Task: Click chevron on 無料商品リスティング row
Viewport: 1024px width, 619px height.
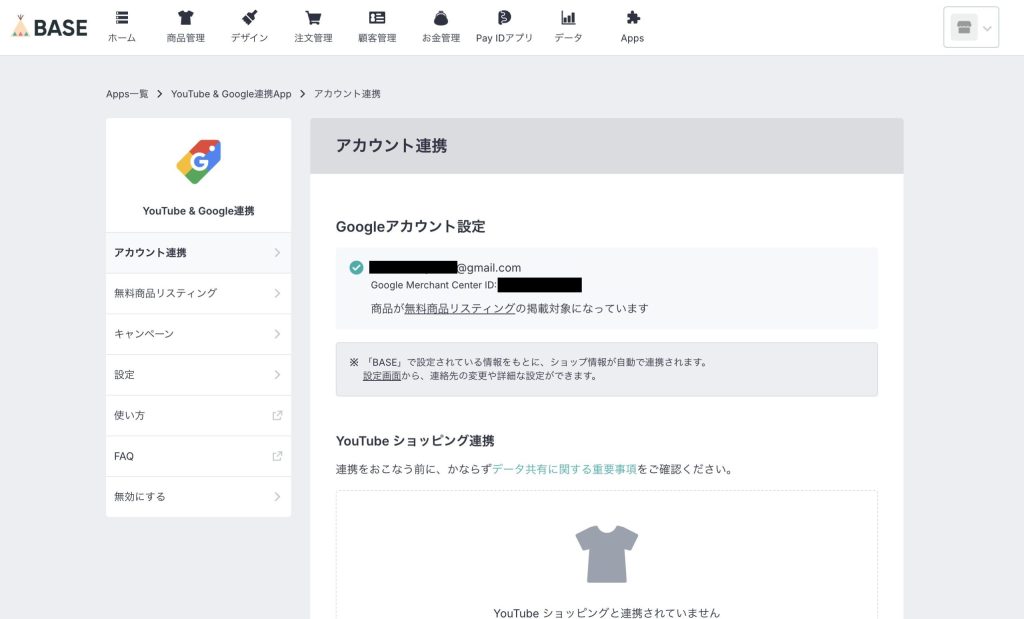Action: click(277, 293)
